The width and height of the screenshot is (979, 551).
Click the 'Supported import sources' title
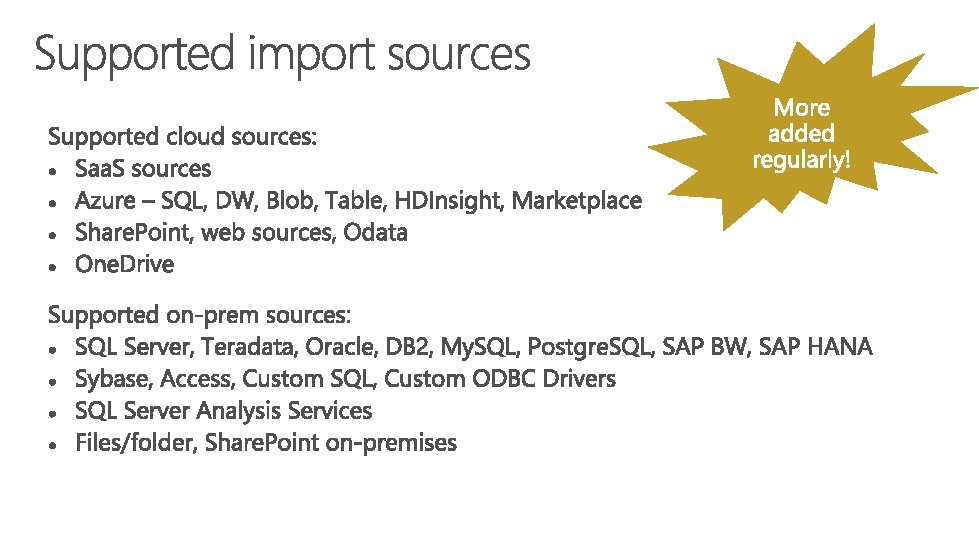[x=282, y=54]
